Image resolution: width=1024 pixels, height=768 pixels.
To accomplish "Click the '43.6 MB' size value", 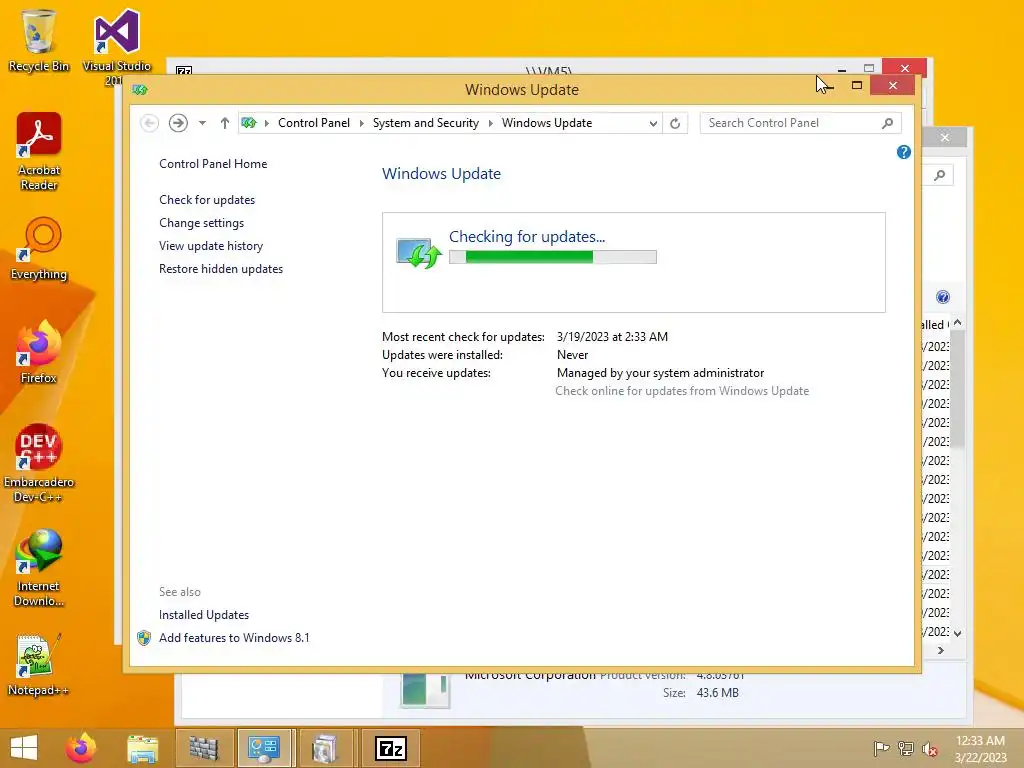I will pyautogui.click(x=717, y=693).
